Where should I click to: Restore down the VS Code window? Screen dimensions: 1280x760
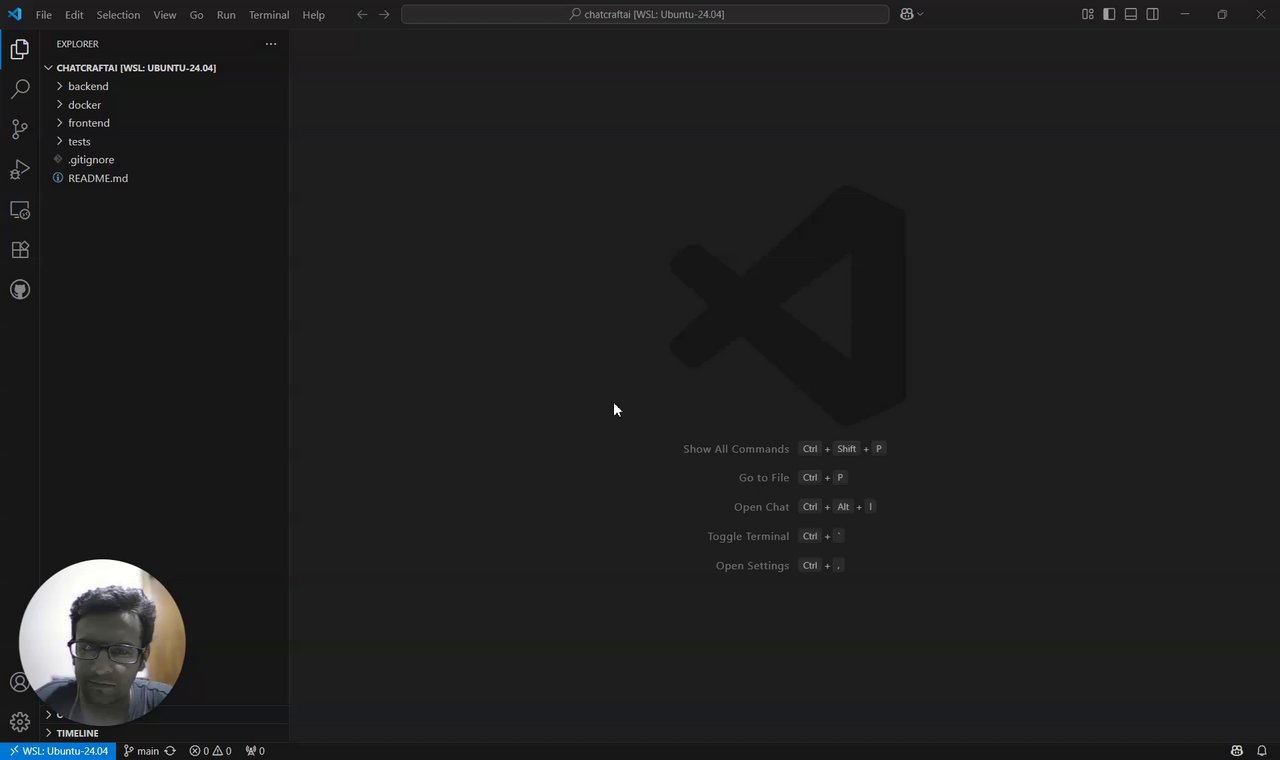coord(1222,14)
